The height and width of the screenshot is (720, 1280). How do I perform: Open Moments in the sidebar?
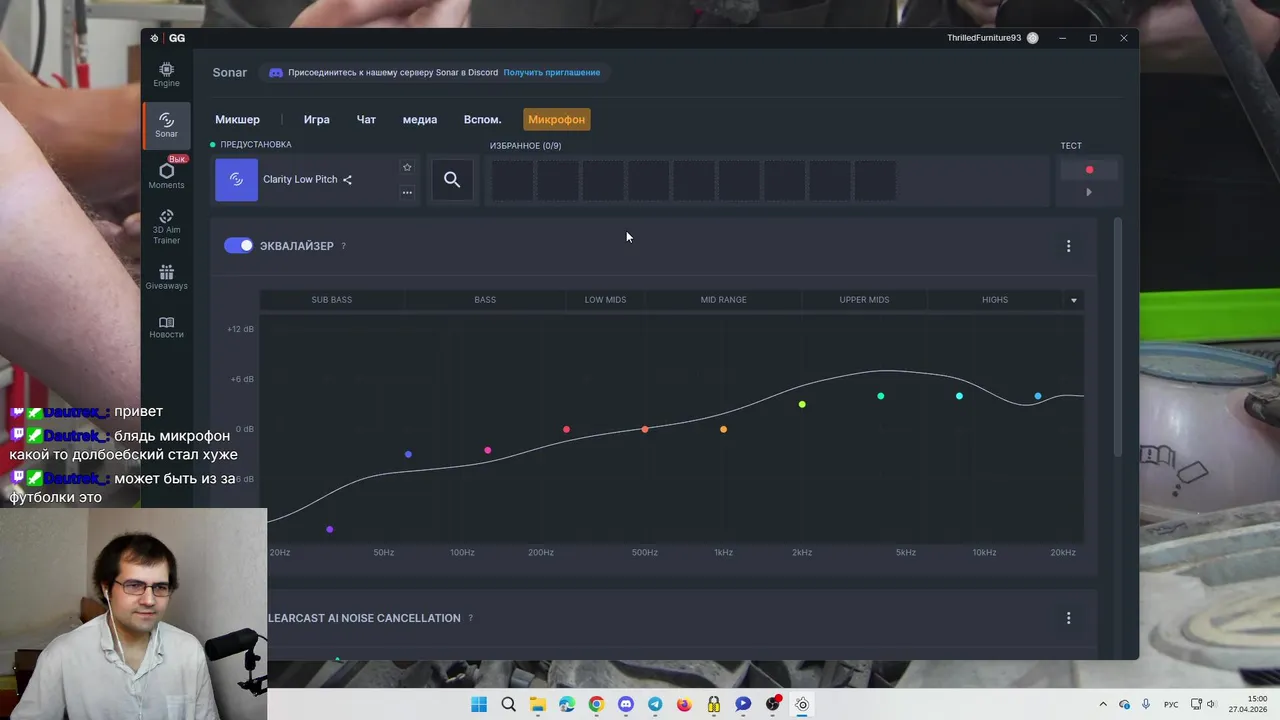pos(166,176)
